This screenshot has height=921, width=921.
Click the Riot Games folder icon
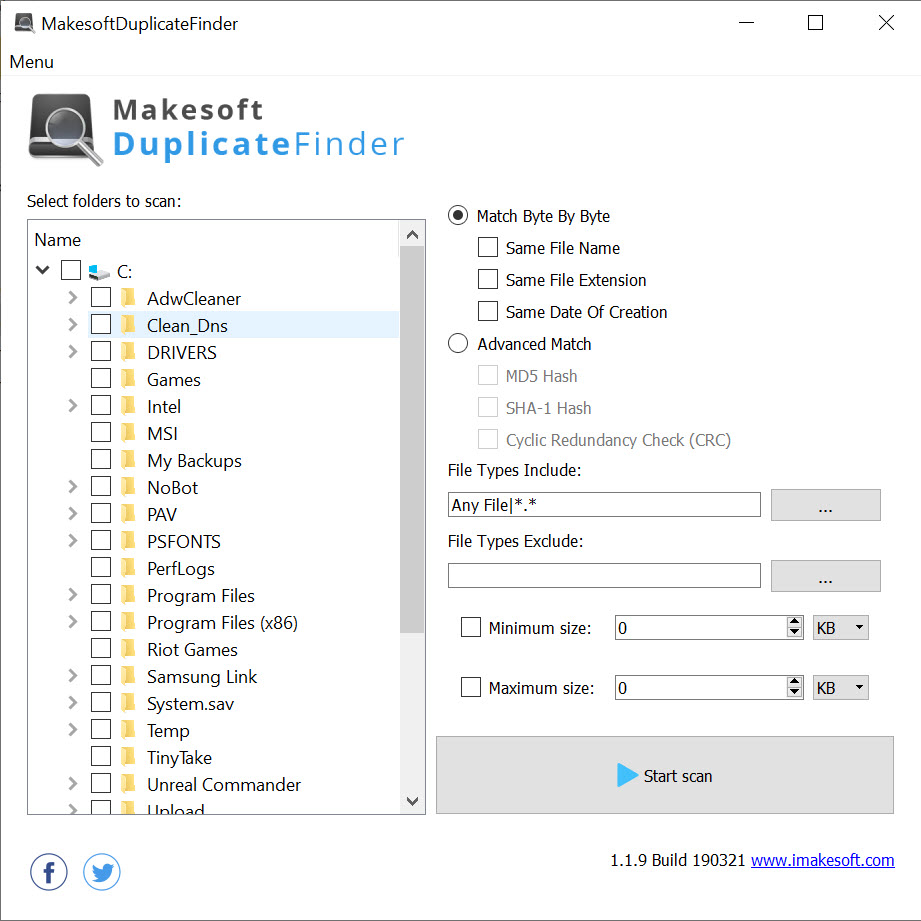(128, 649)
